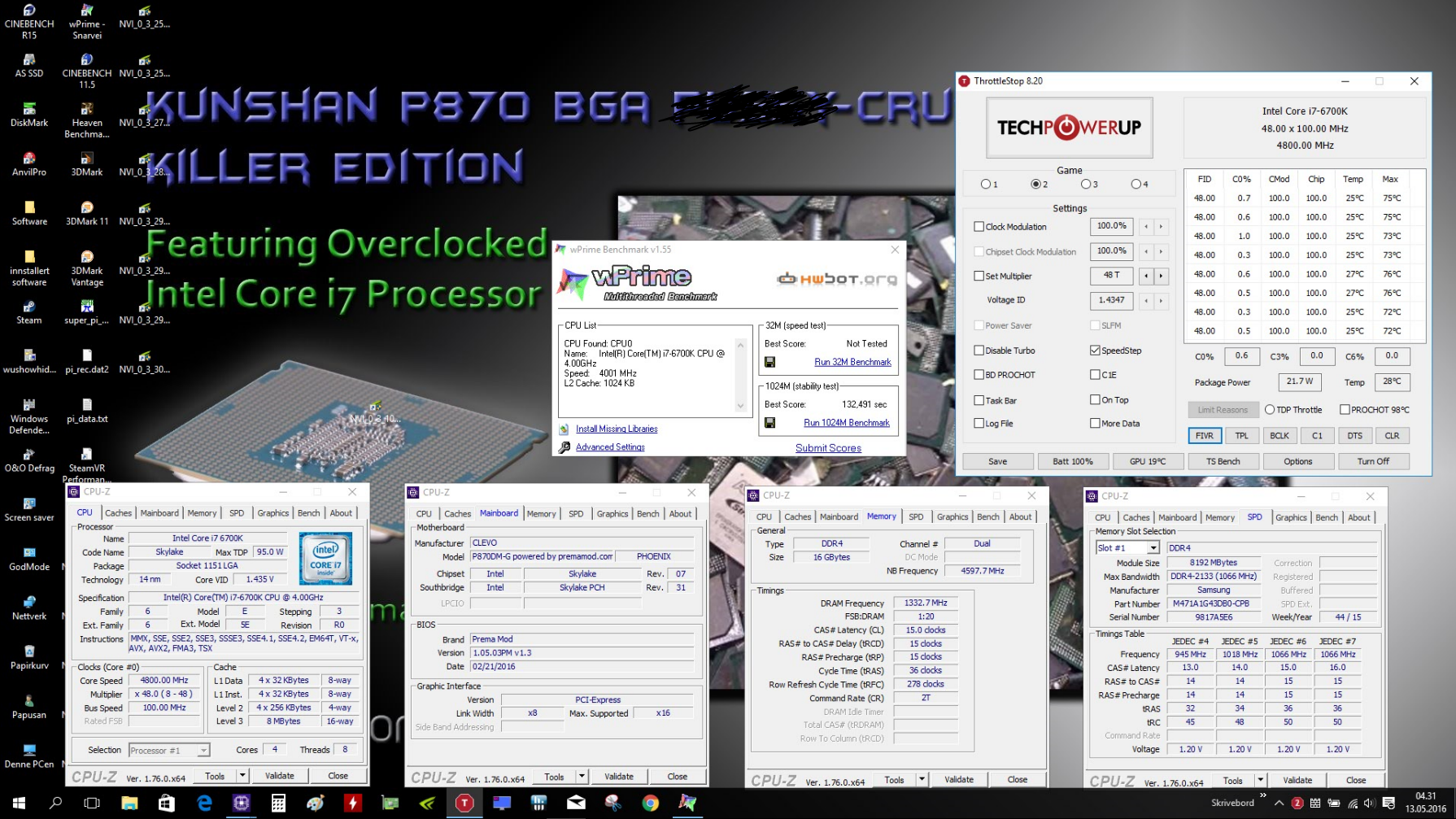Open Windows Start menu
Viewport: 1456px width, 819px height.
click(19, 803)
